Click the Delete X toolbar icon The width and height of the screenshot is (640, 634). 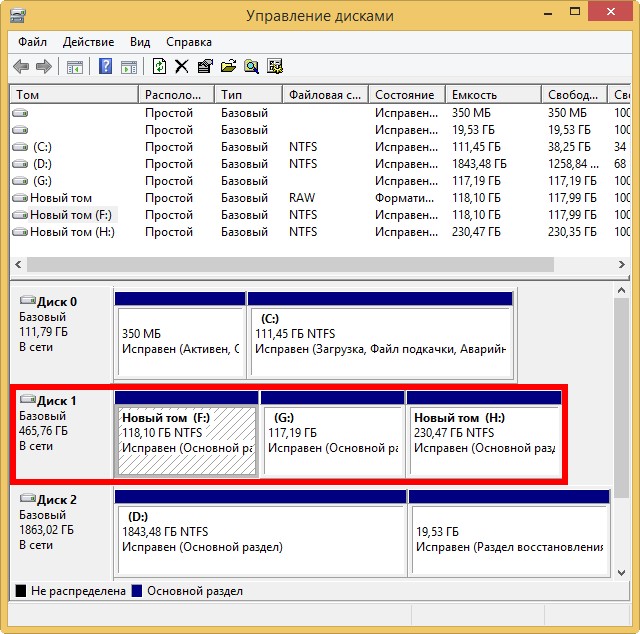(x=182, y=66)
